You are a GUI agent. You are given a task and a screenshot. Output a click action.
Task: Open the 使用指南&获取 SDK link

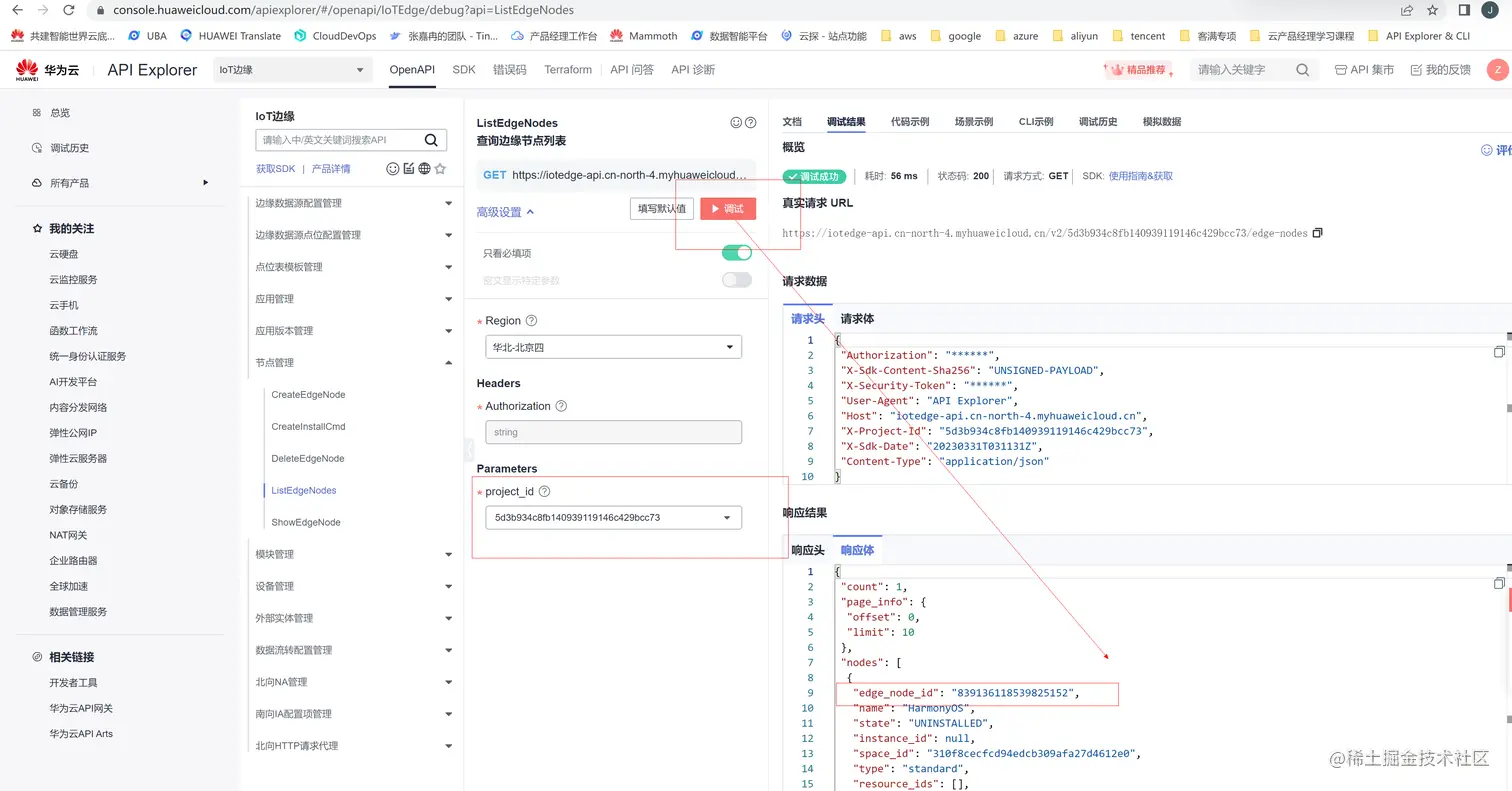pyautogui.click(x=1140, y=176)
